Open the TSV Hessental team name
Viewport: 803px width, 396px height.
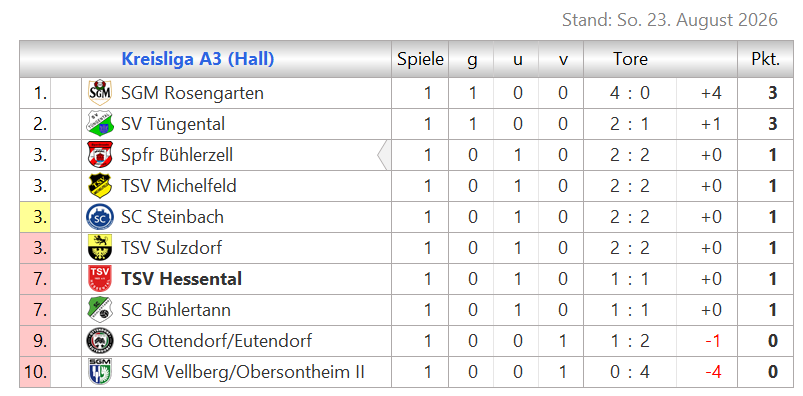(x=181, y=279)
